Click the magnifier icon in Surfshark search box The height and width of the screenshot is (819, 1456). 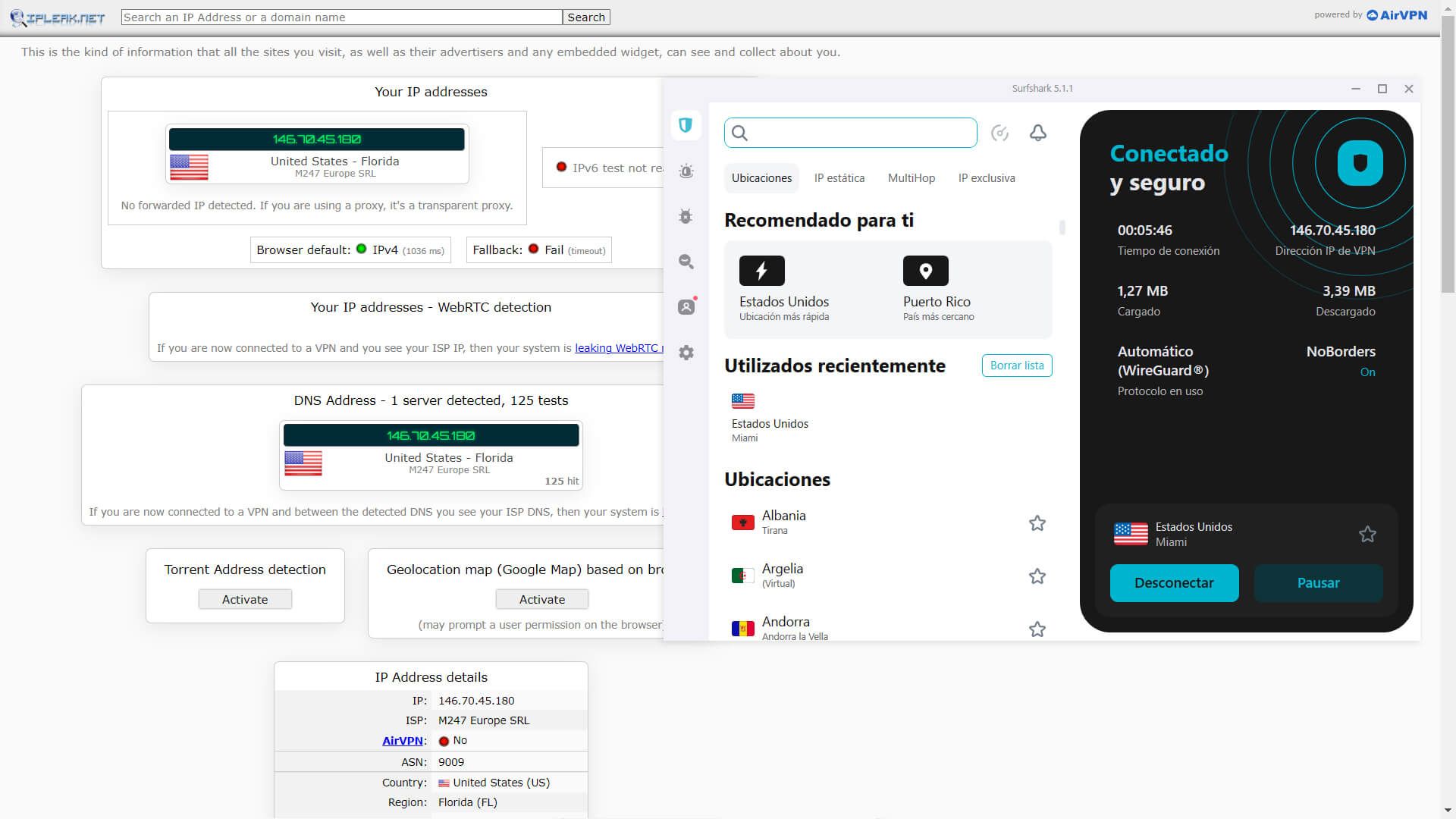(740, 133)
